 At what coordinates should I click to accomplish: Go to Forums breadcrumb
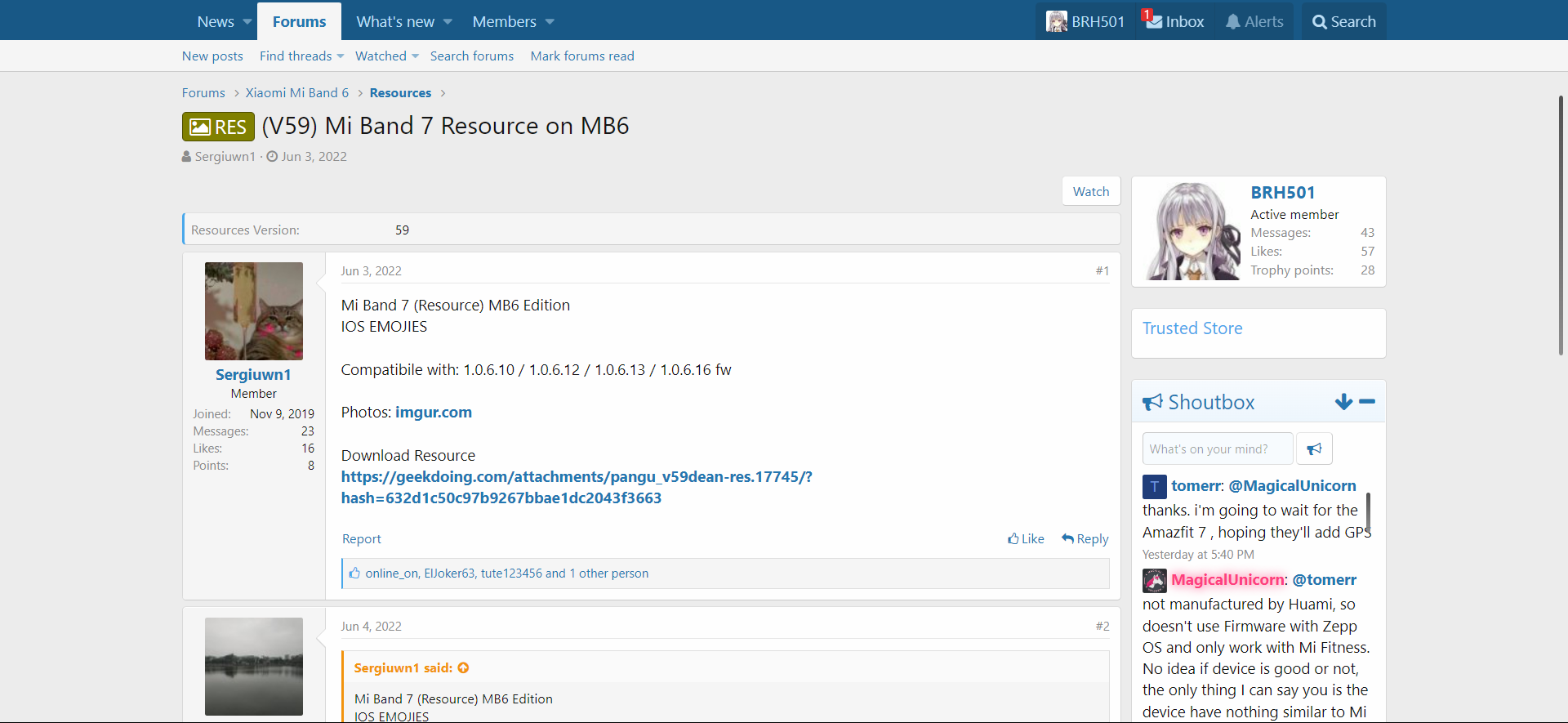(203, 93)
